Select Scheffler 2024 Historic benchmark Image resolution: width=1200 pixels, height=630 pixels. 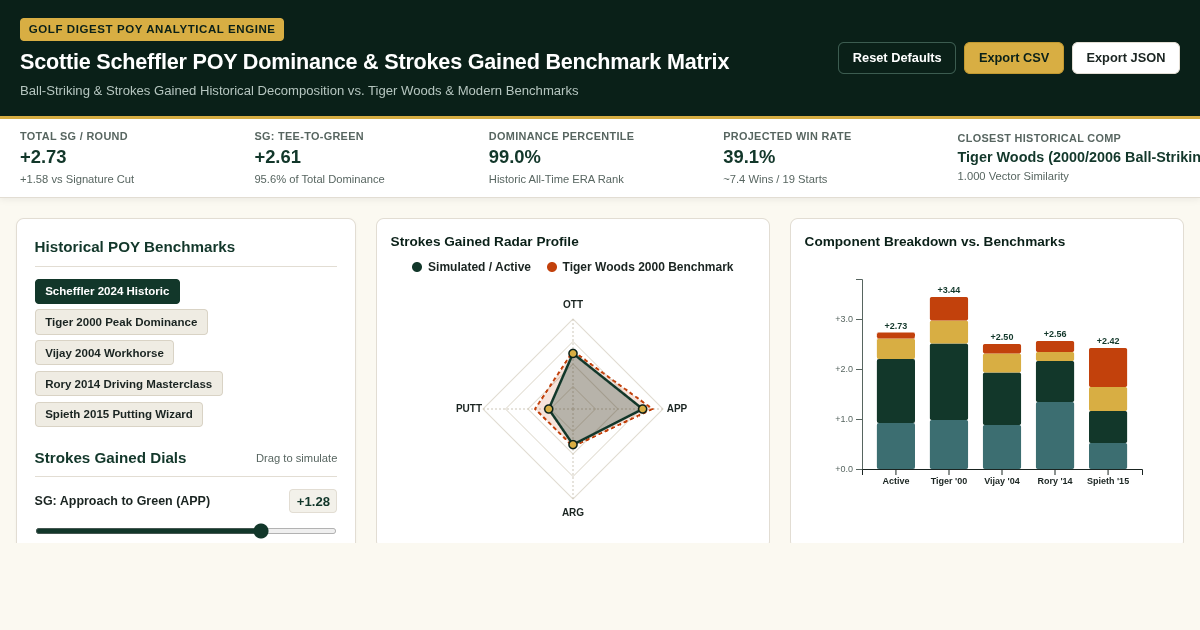click(107, 291)
